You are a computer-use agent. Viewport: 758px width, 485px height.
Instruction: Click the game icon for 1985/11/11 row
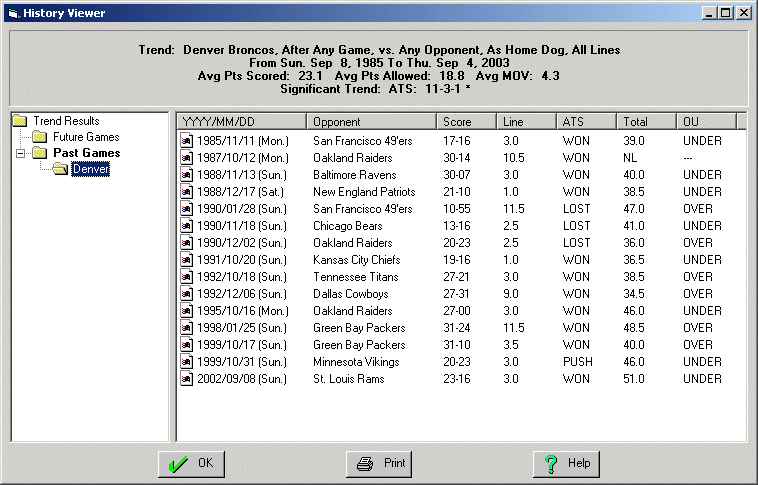click(187, 141)
